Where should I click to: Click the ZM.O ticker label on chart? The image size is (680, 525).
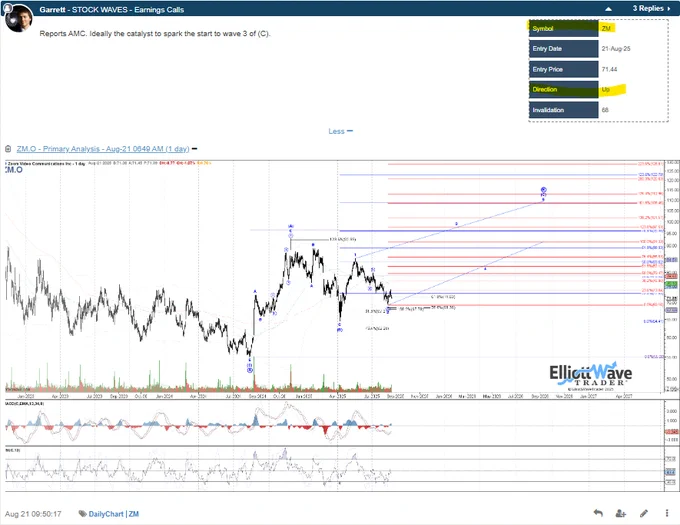coord(13,170)
